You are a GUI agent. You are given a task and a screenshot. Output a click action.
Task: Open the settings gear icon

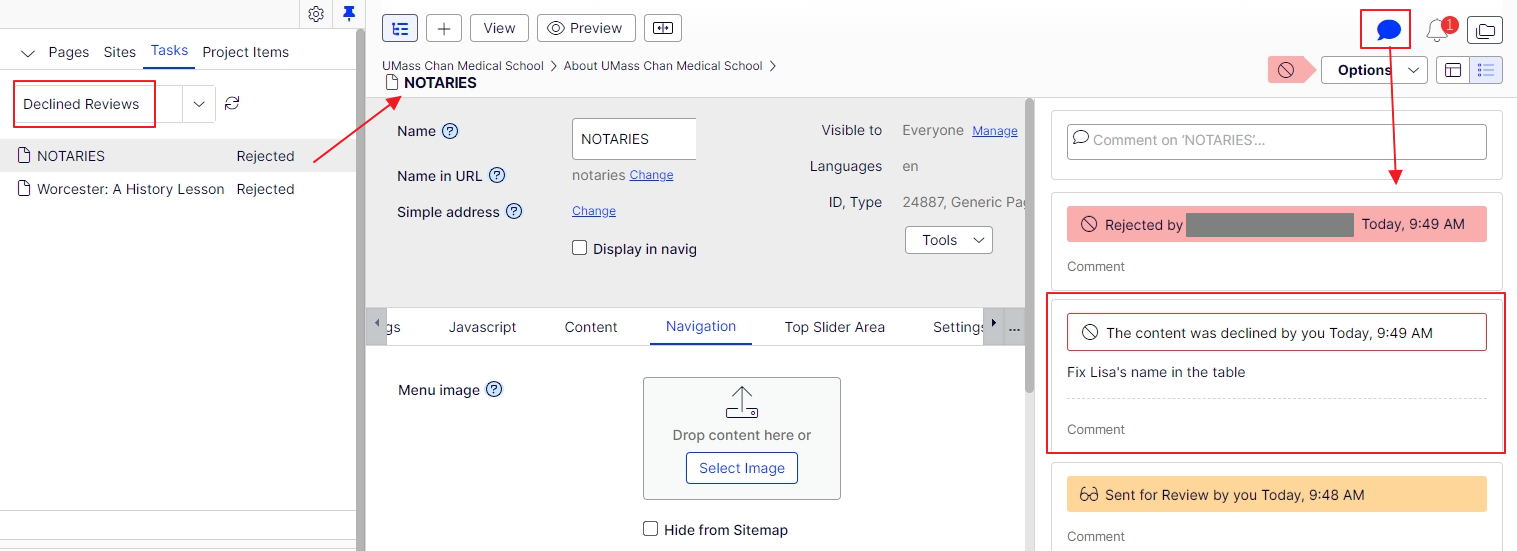tap(316, 14)
